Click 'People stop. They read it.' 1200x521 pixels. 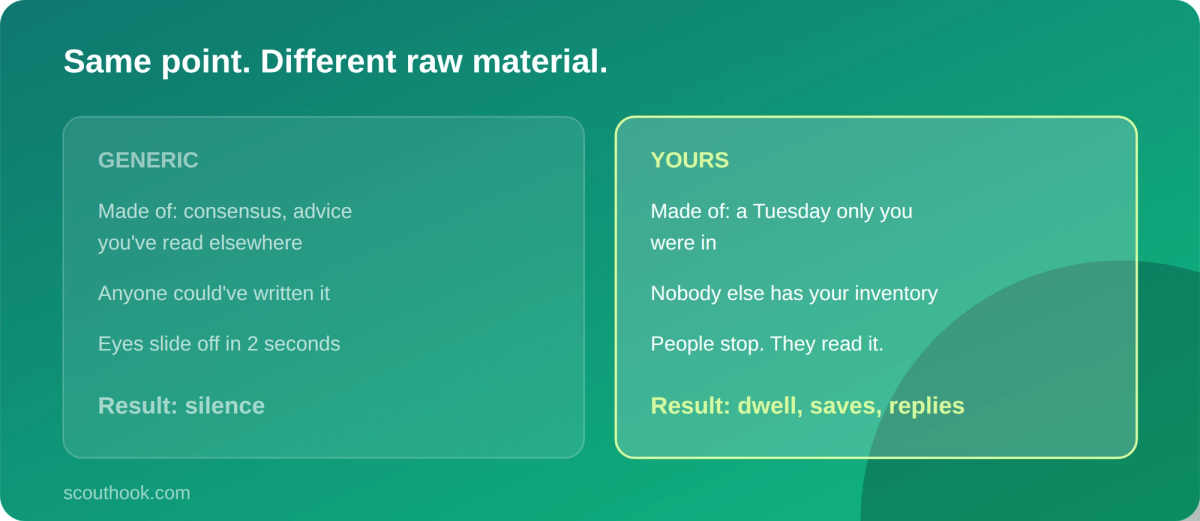(767, 344)
